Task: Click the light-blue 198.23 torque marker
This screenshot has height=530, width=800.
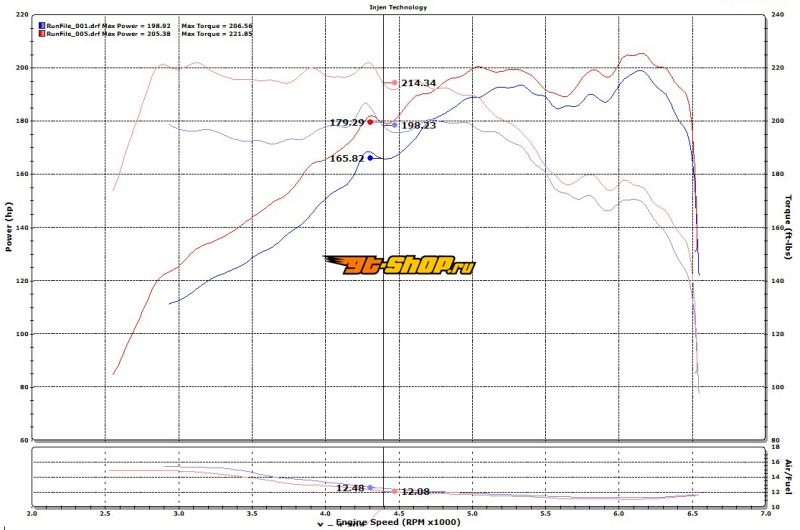Action: (395, 126)
